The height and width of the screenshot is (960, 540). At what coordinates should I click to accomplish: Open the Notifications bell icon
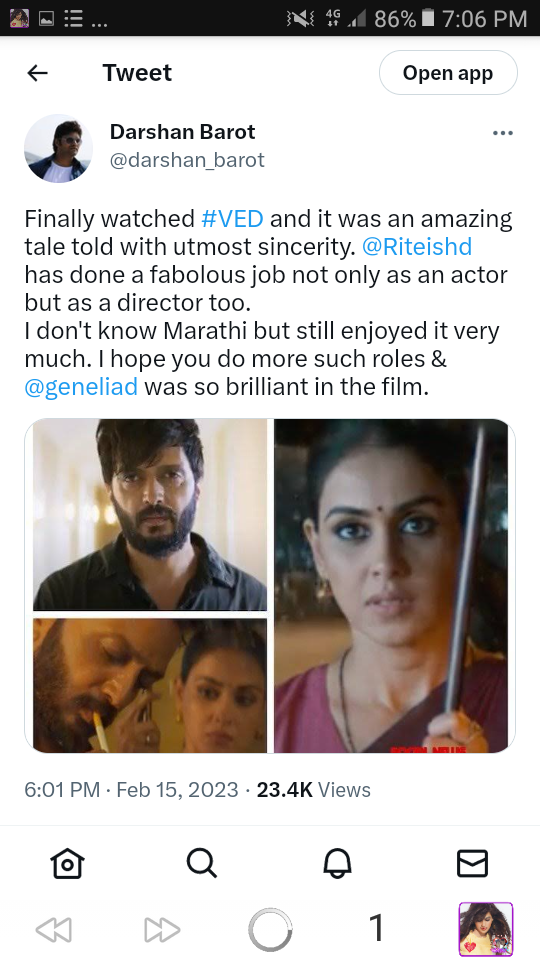pos(337,864)
